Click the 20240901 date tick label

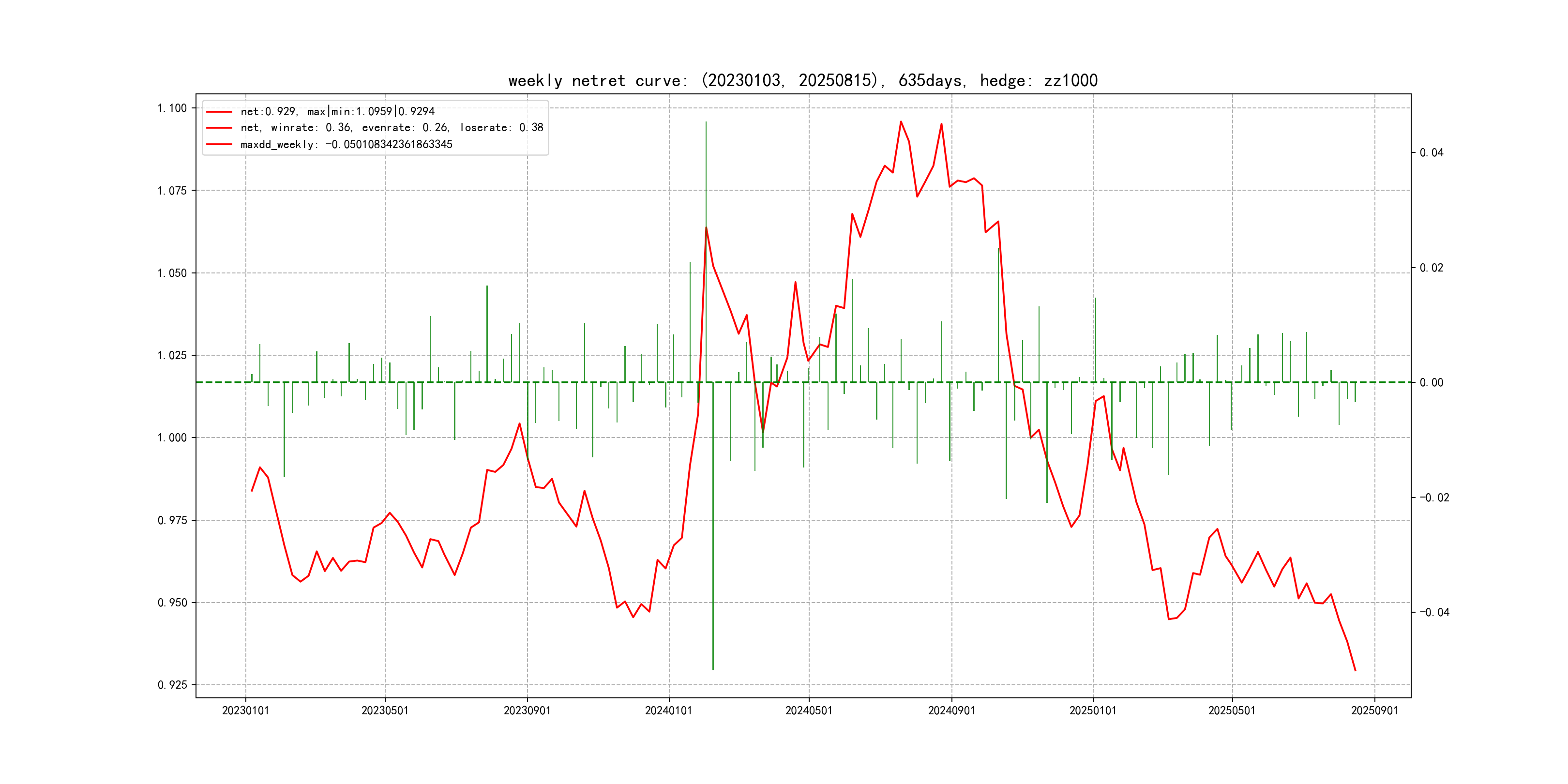[x=951, y=710]
